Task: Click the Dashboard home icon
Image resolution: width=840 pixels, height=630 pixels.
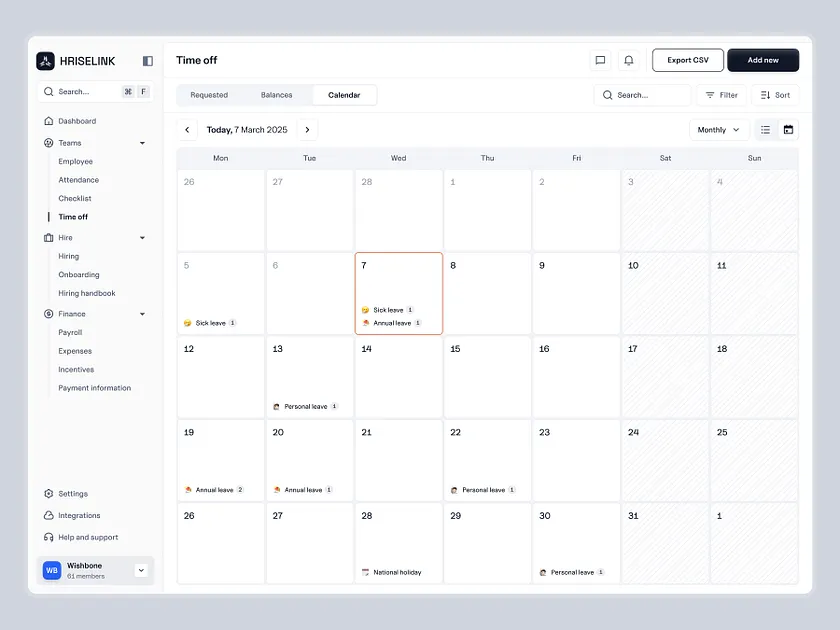Action: pyautogui.click(x=49, y=120)
